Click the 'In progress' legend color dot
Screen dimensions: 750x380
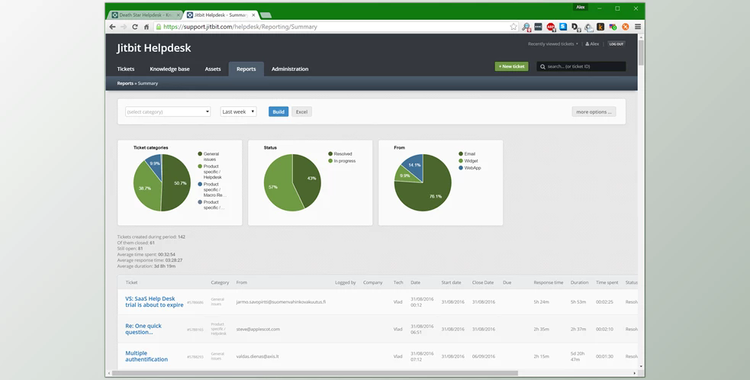330,161
